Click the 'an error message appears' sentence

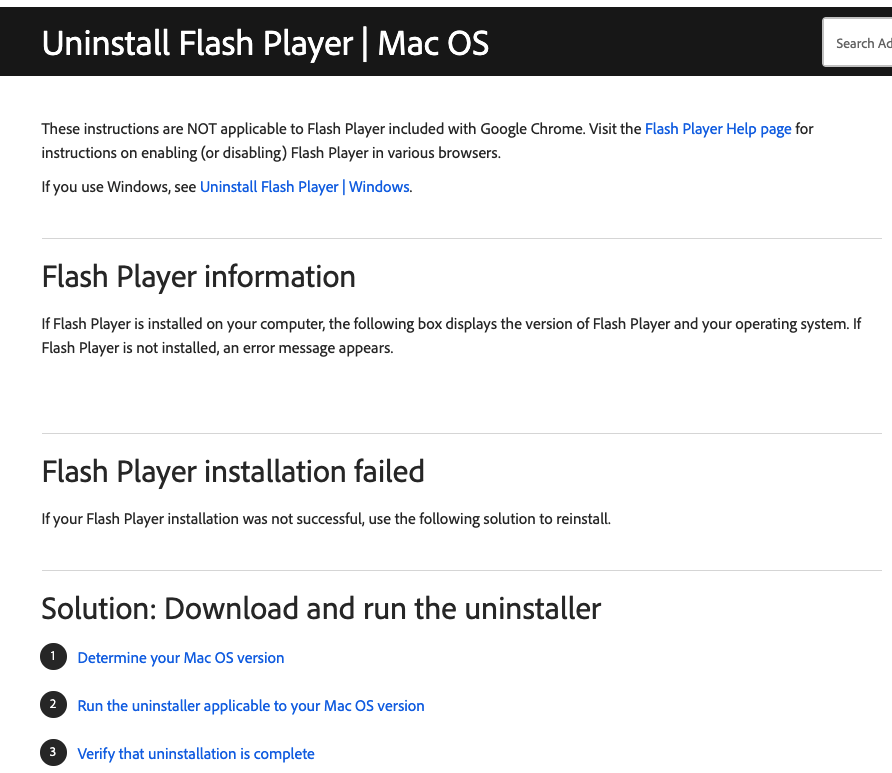pyautogui.click(x=308, y=348)
